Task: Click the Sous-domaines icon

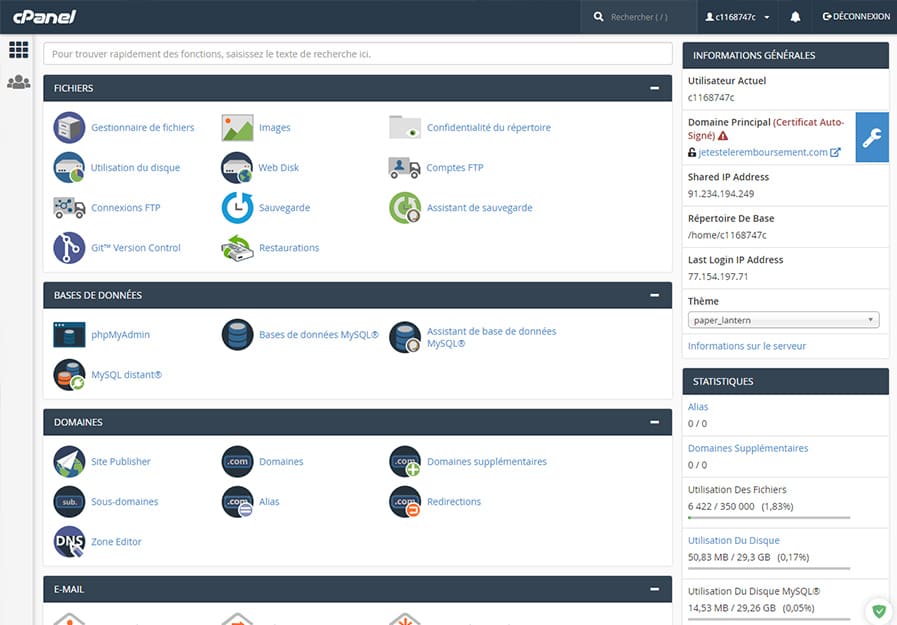Action: [x=69, y=501]
